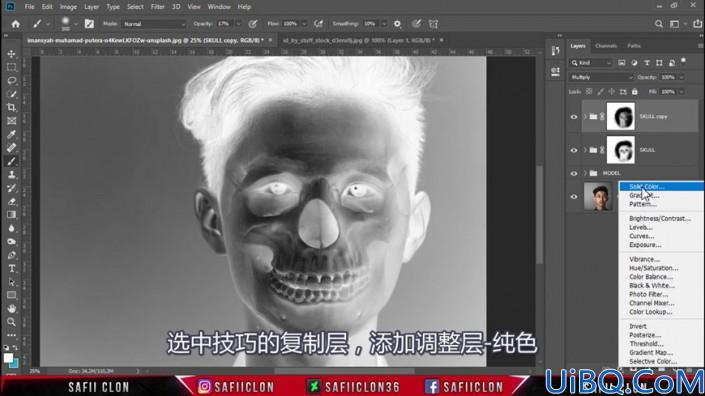Select the Rectangle shape tool
Screen dimensions: 705x396
coord(12,295)
